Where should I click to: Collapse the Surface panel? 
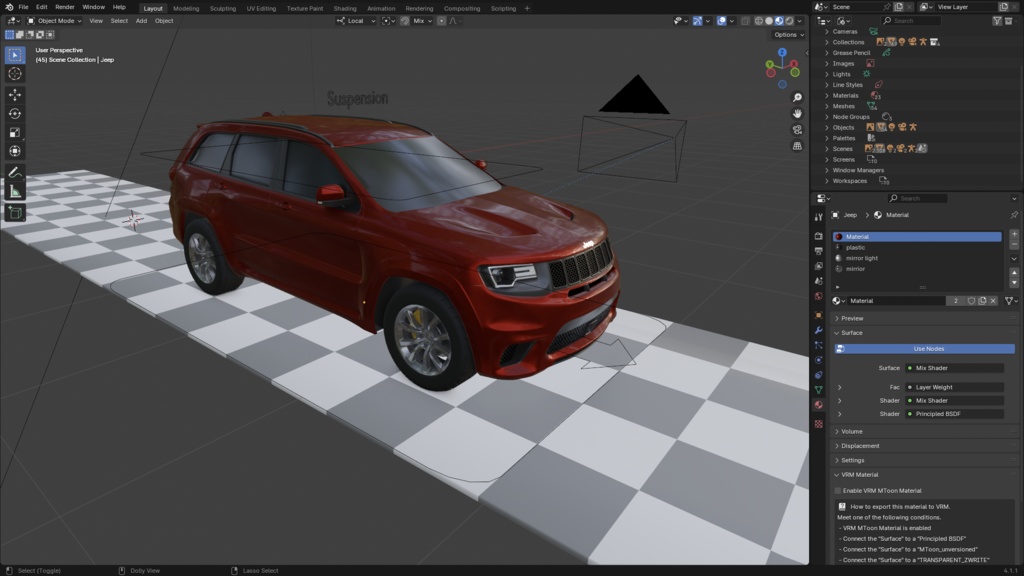pos(852,332)
